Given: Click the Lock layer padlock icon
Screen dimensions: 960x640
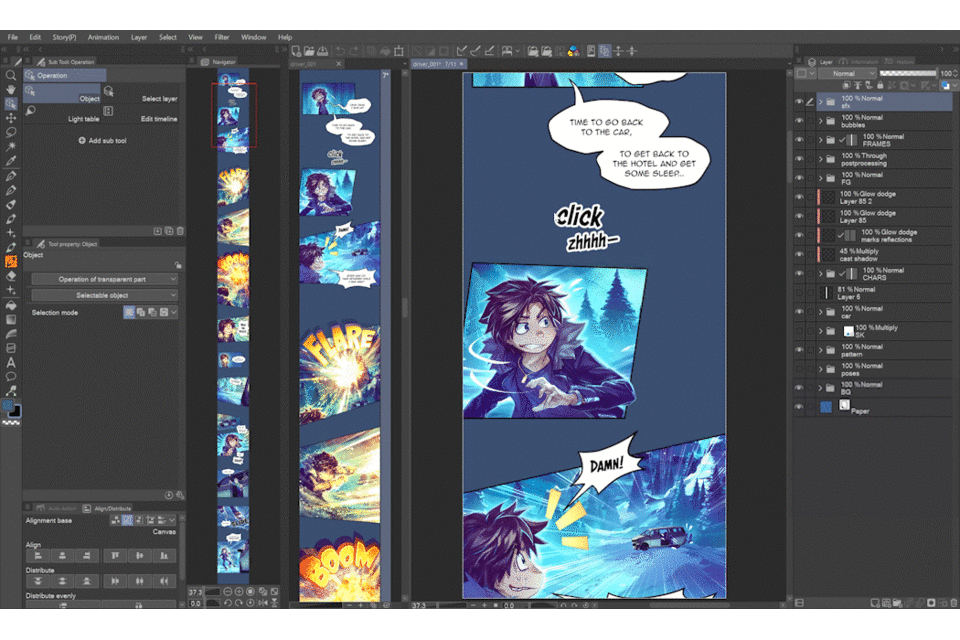Looking at the screenshot, I should (880, 85).
